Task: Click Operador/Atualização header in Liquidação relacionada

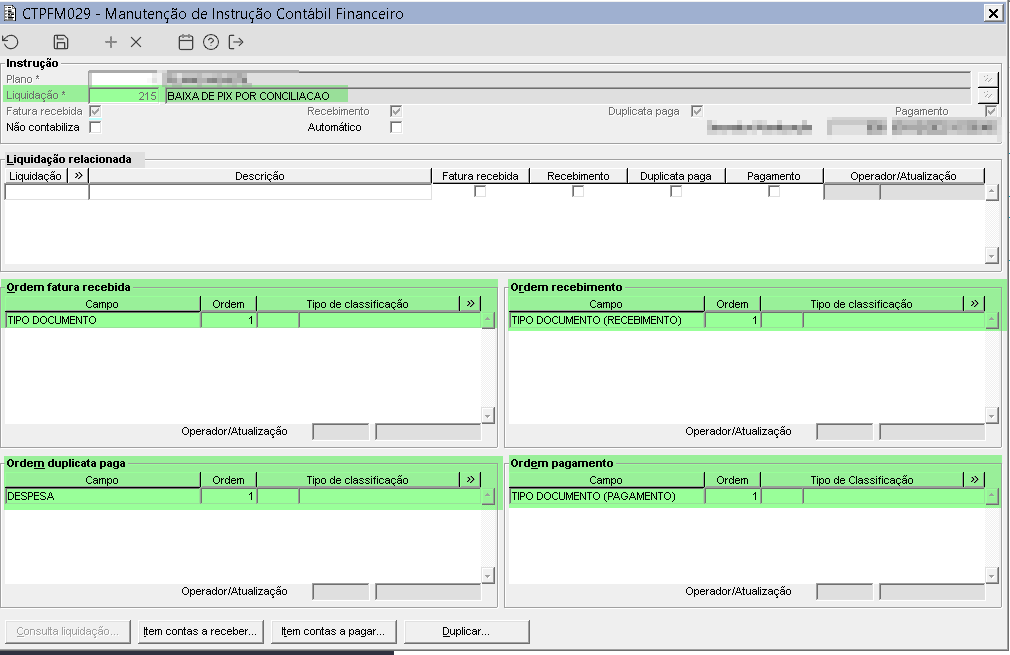Action: point(904,176)
